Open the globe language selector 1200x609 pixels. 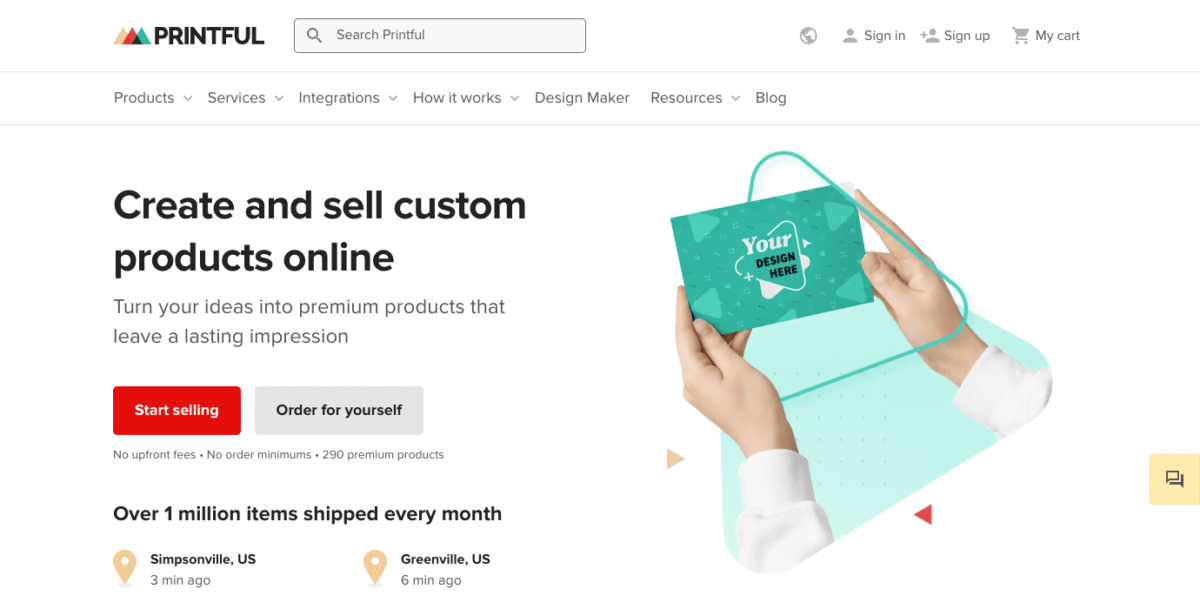(808, 36)
